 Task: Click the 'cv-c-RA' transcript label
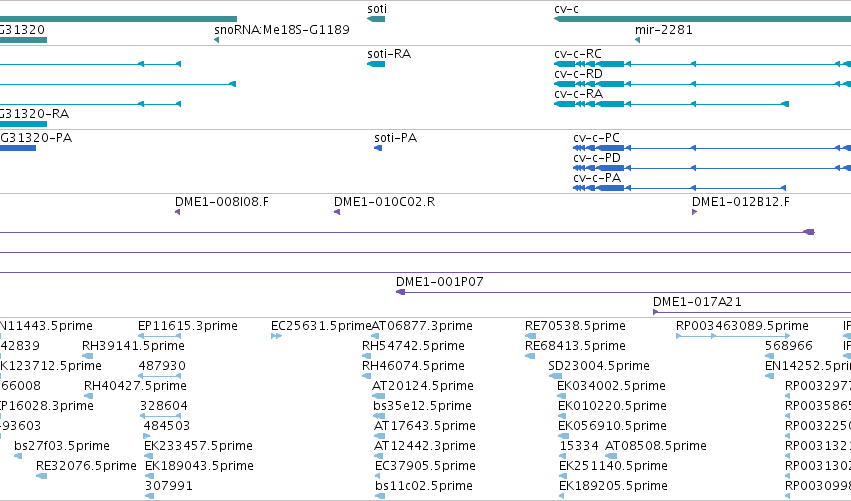(578, 94)
